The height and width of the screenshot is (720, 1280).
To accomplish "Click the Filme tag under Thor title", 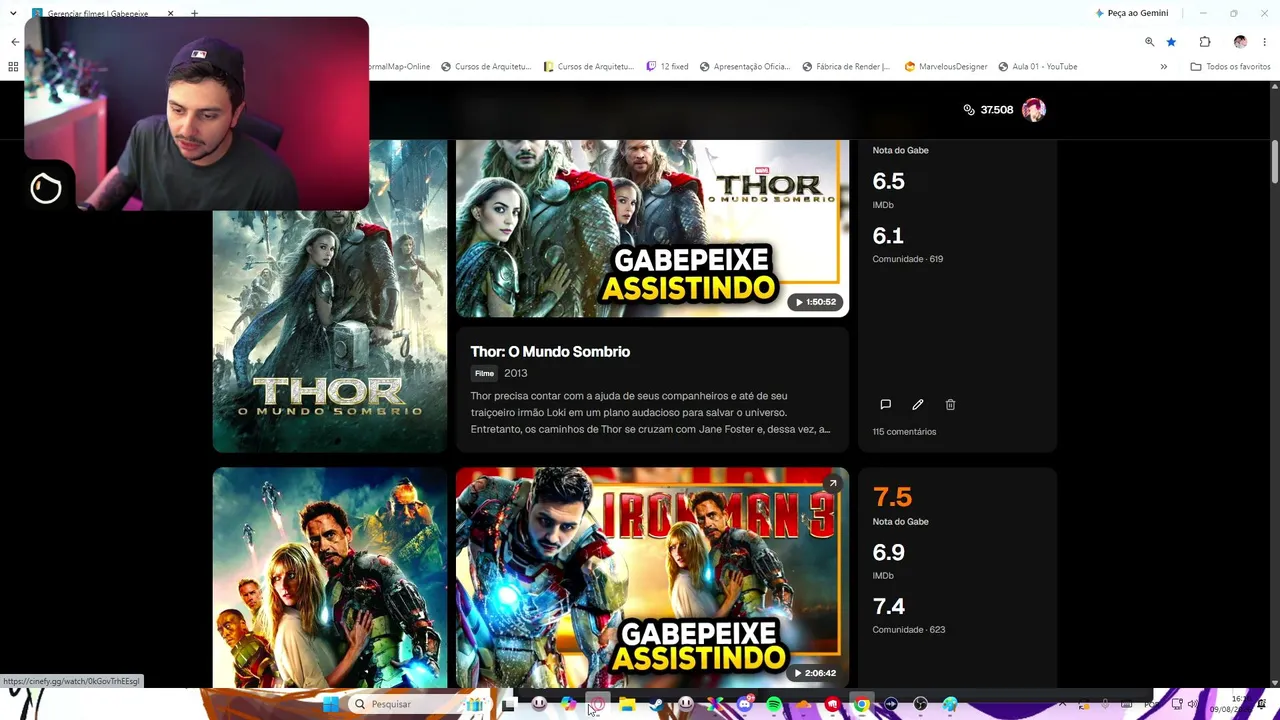I will pyautogui.click(x=484, y=374).
